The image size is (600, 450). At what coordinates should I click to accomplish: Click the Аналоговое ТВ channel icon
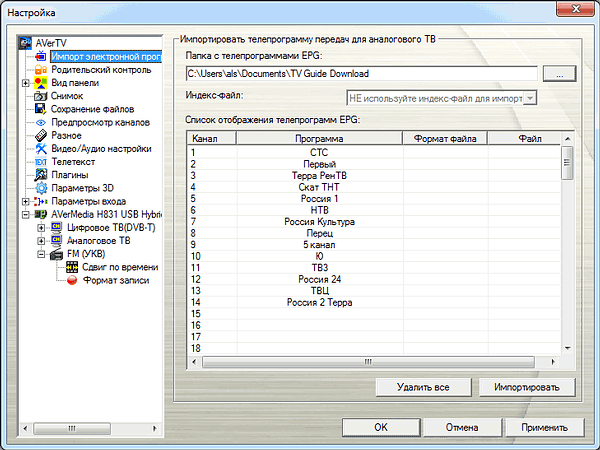(56, 240)
